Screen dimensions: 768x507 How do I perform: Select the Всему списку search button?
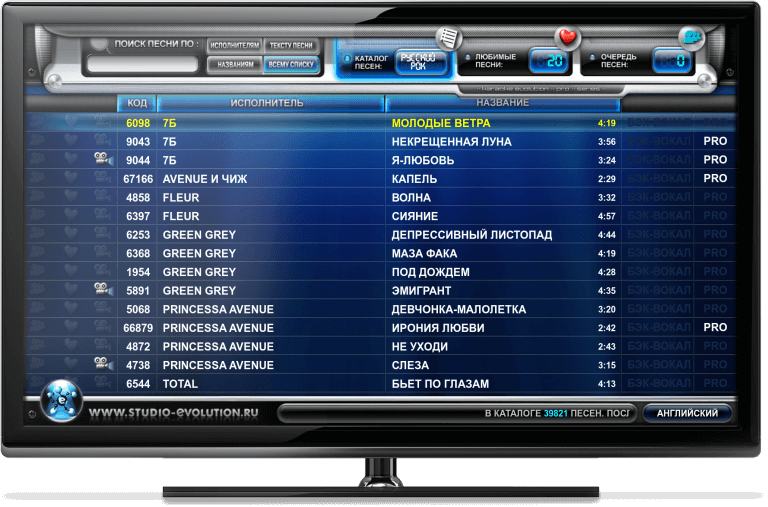pyautogui.click(x=292, y=65)
